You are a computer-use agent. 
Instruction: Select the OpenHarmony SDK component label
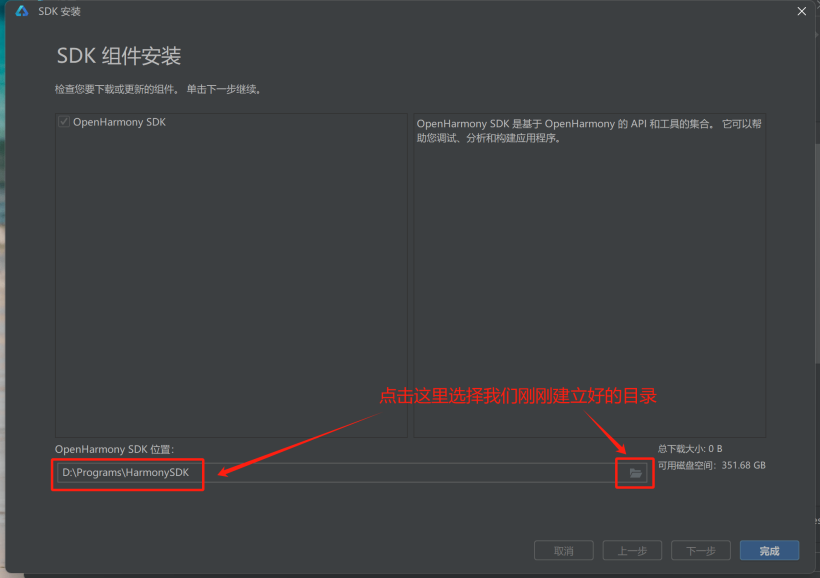pos(119,122)
